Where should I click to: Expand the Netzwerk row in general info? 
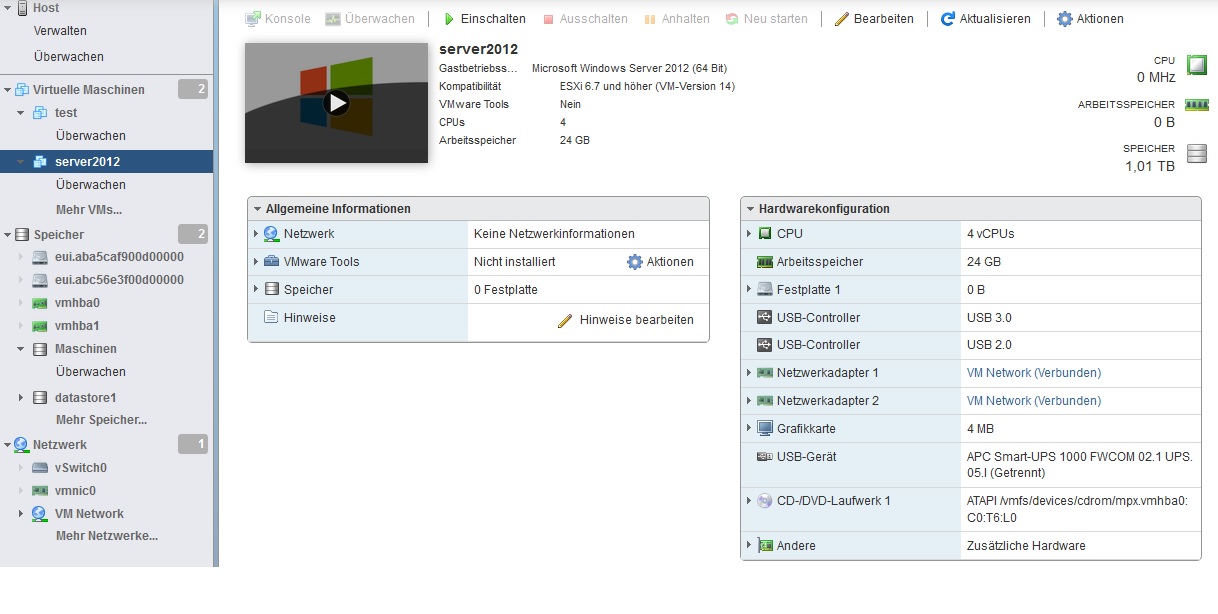tap(255, 234)
